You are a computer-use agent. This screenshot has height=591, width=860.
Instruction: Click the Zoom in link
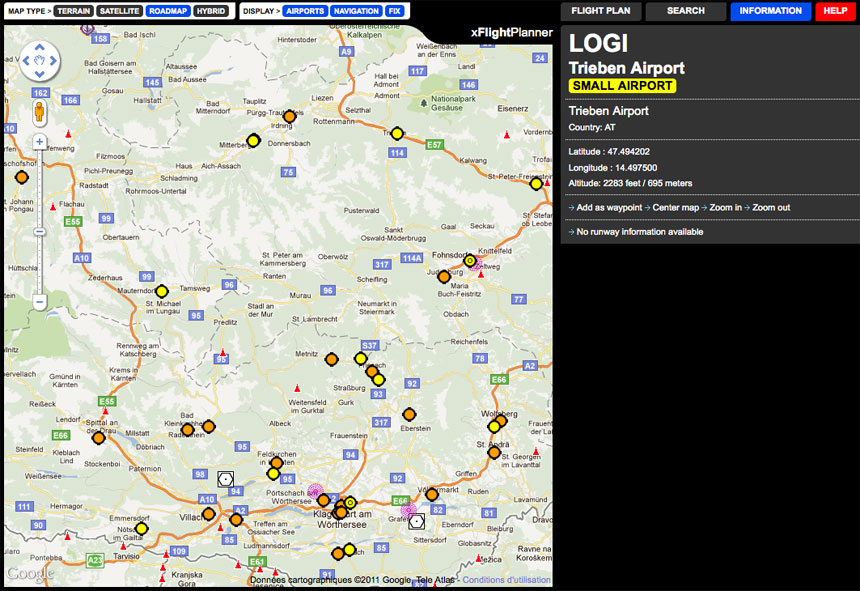pyautogui.click(x=725, y=207)
